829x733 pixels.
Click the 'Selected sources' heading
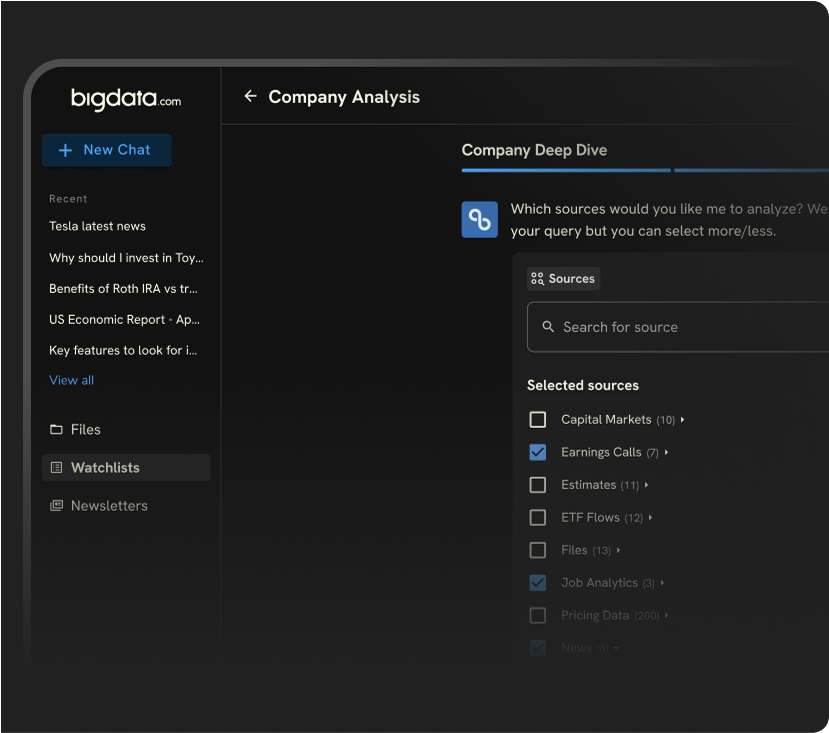(583, 385)
